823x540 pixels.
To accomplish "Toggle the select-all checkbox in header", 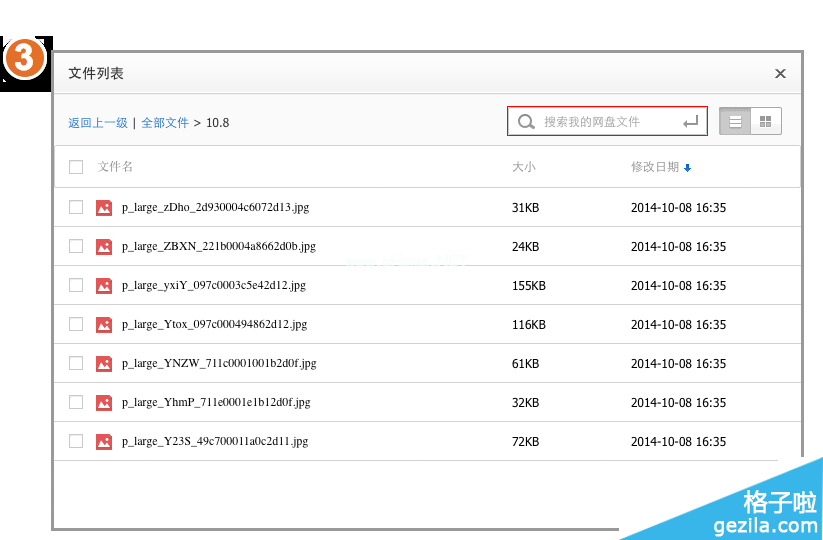I will [x=76, y=167].
